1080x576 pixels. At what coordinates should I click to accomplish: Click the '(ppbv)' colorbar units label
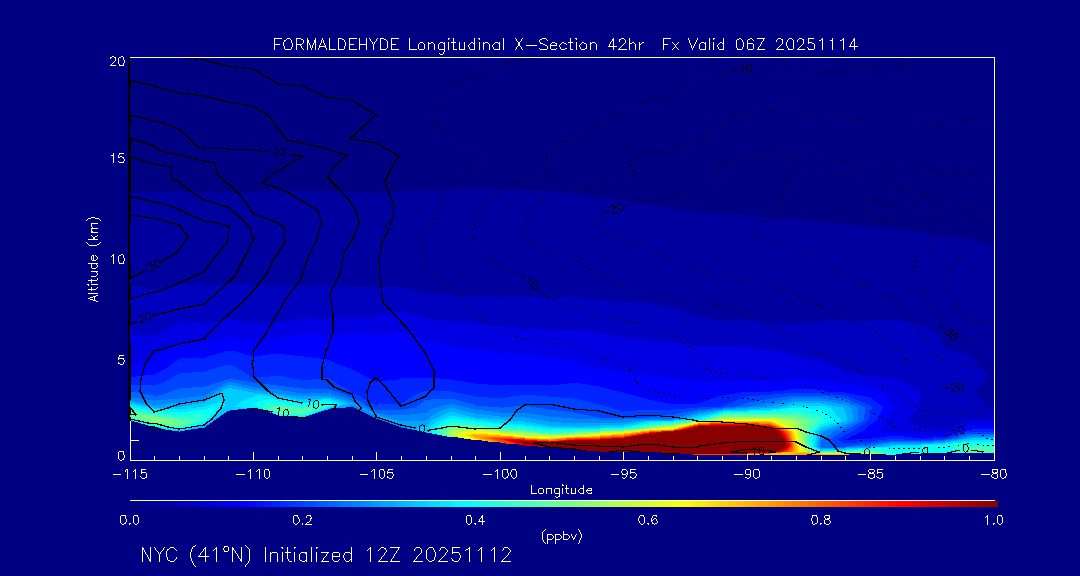point(561,537)
